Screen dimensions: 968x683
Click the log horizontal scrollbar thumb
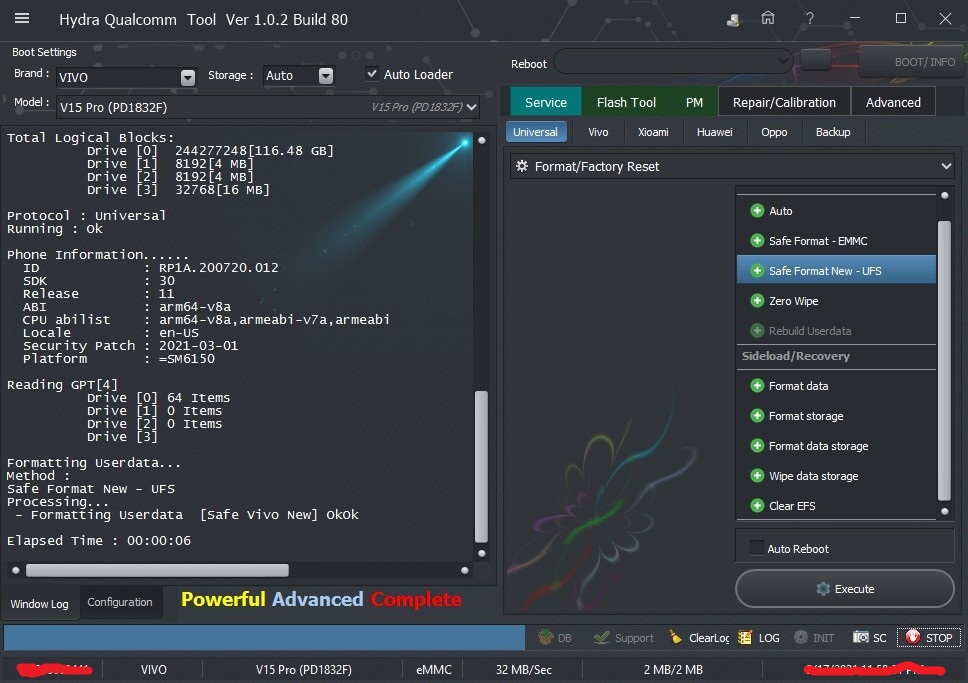(157, 570)
